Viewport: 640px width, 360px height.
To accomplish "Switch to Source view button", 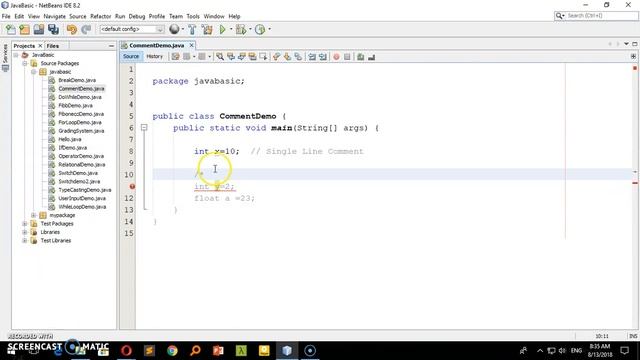I will 131,56.
